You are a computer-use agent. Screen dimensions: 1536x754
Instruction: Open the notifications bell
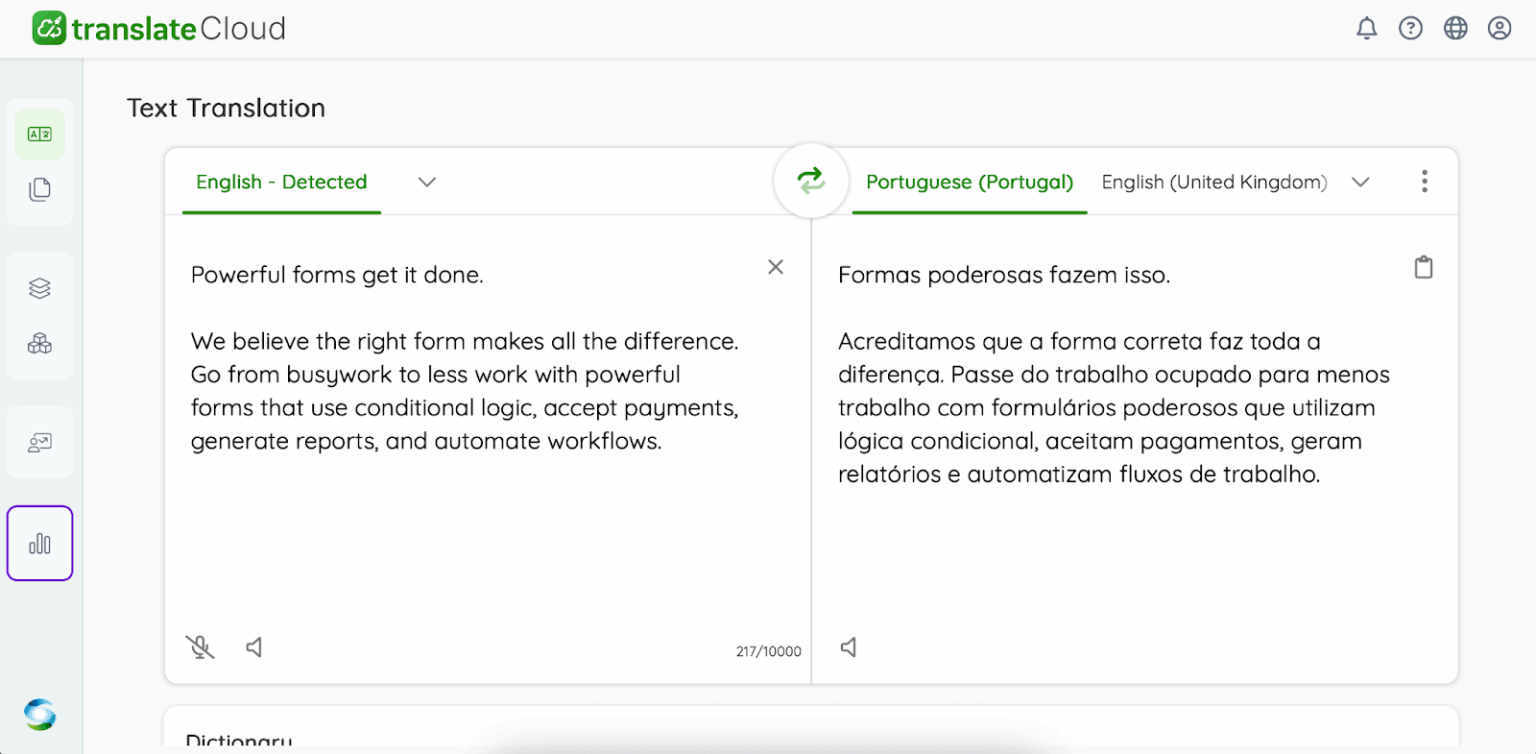coord(1366,28)
